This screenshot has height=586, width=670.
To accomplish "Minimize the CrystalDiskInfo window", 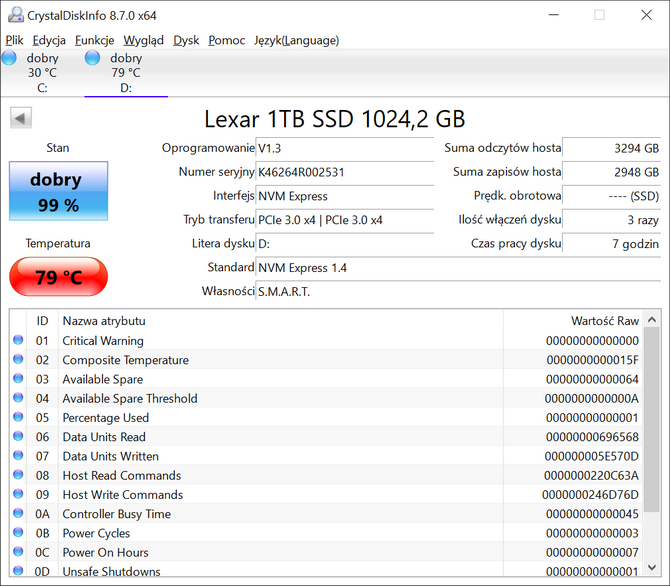I will click(554, 15).
